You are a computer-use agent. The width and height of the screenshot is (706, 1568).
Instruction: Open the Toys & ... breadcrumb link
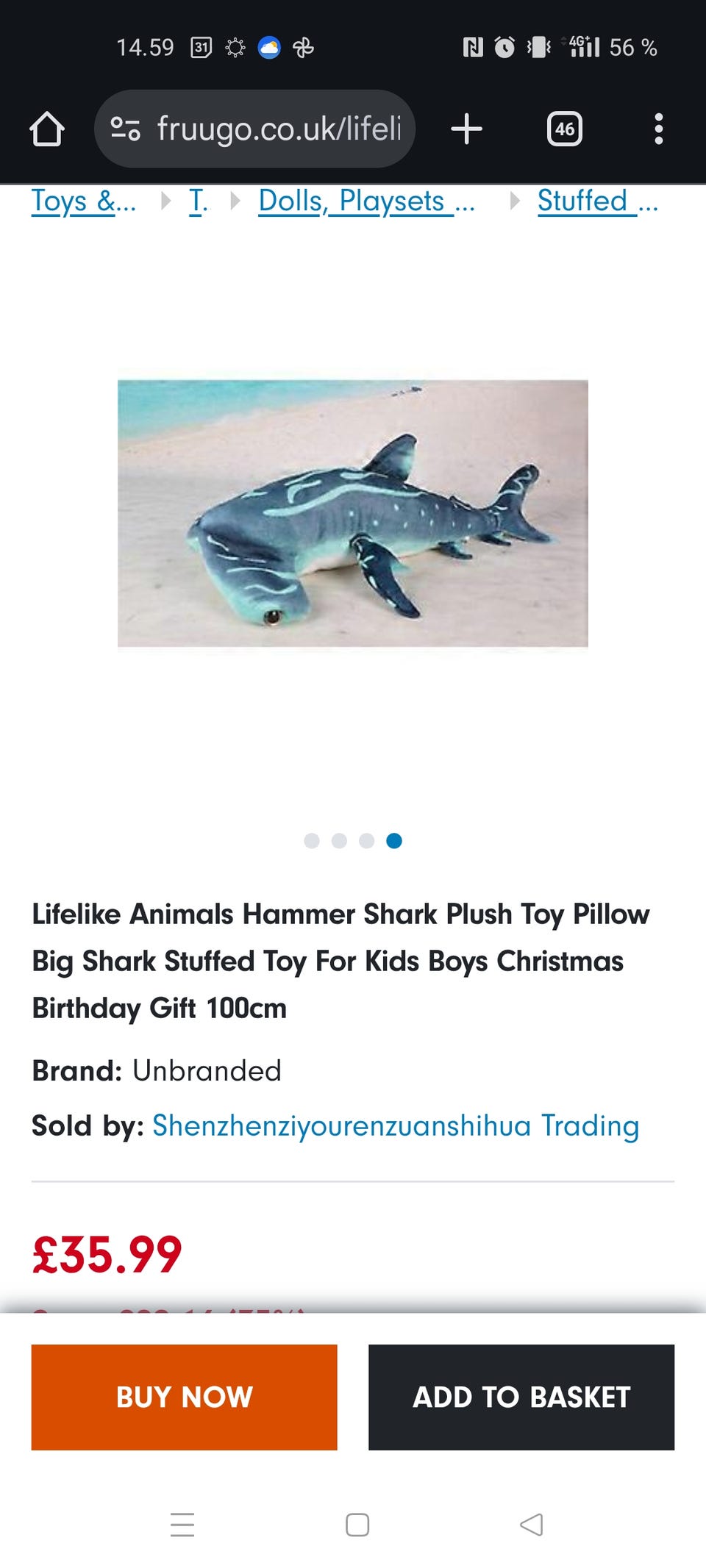coord(83,201)
